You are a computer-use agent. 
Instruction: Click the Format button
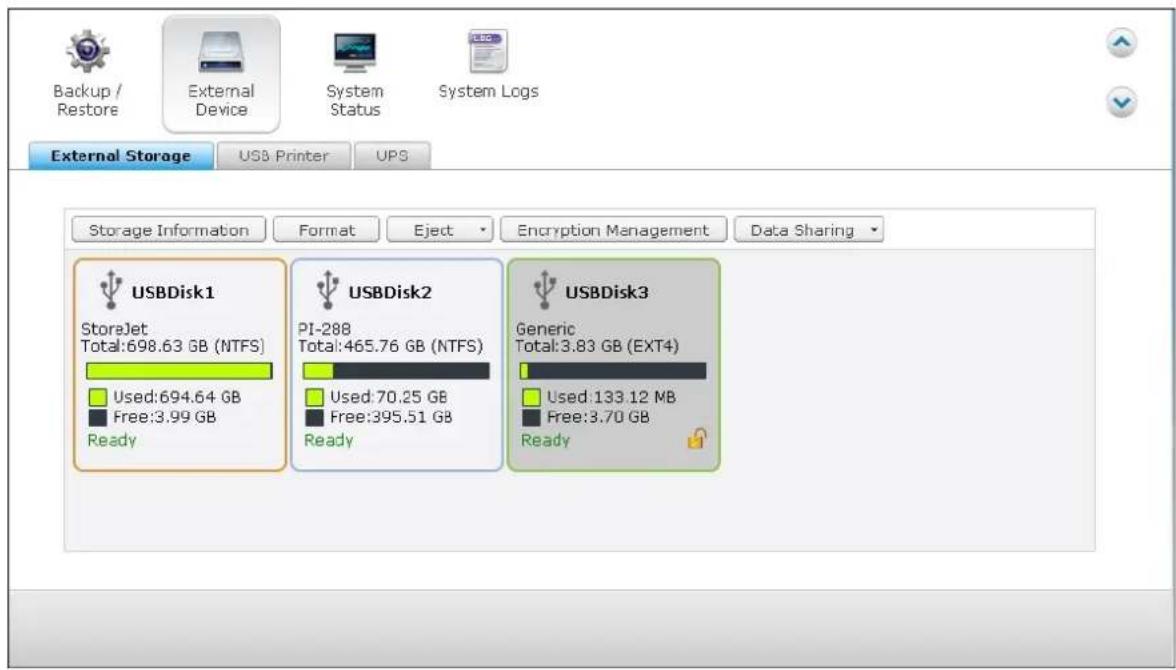pyautogui.click(x=327, y=230)
